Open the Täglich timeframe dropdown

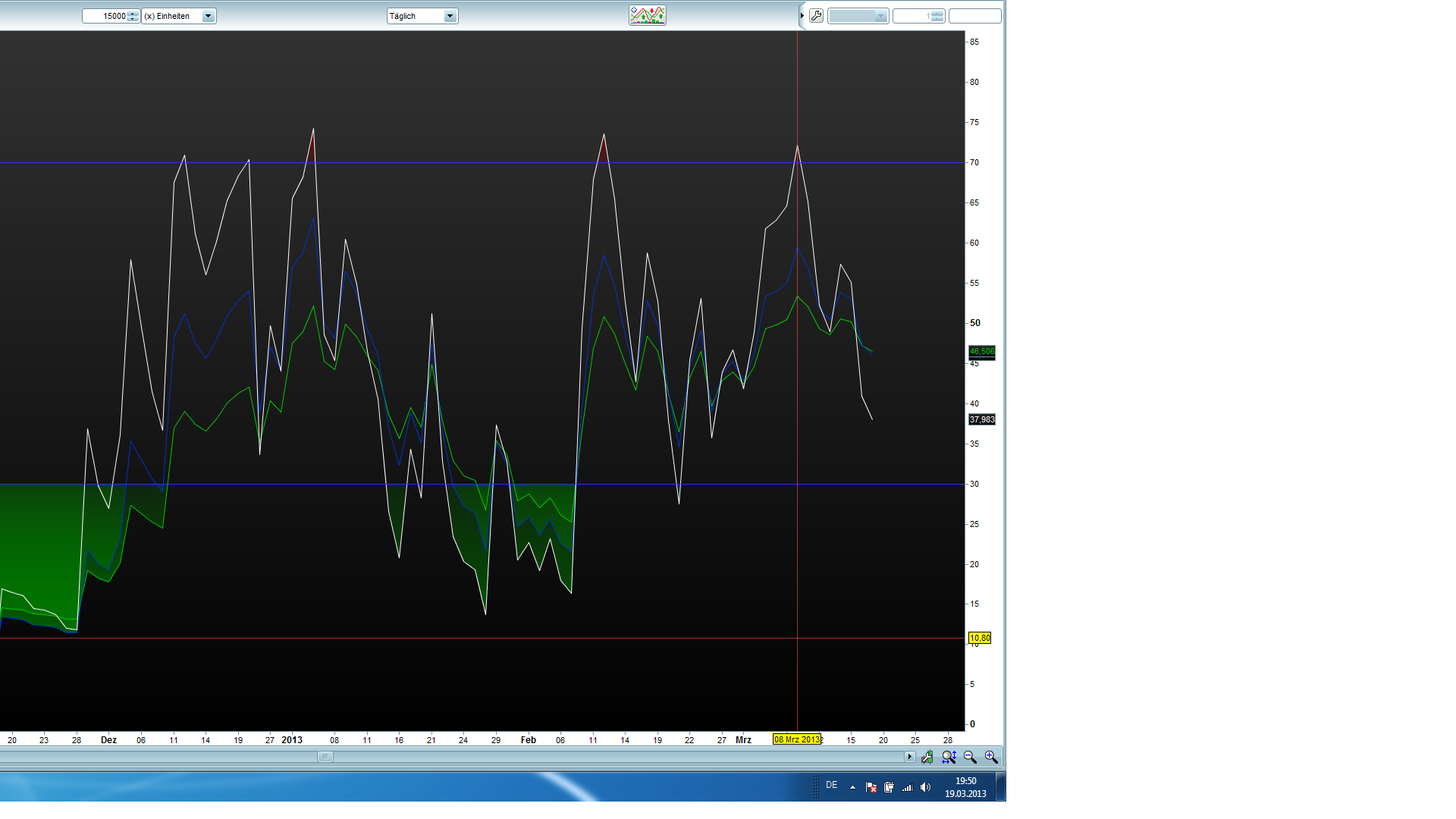450,16
